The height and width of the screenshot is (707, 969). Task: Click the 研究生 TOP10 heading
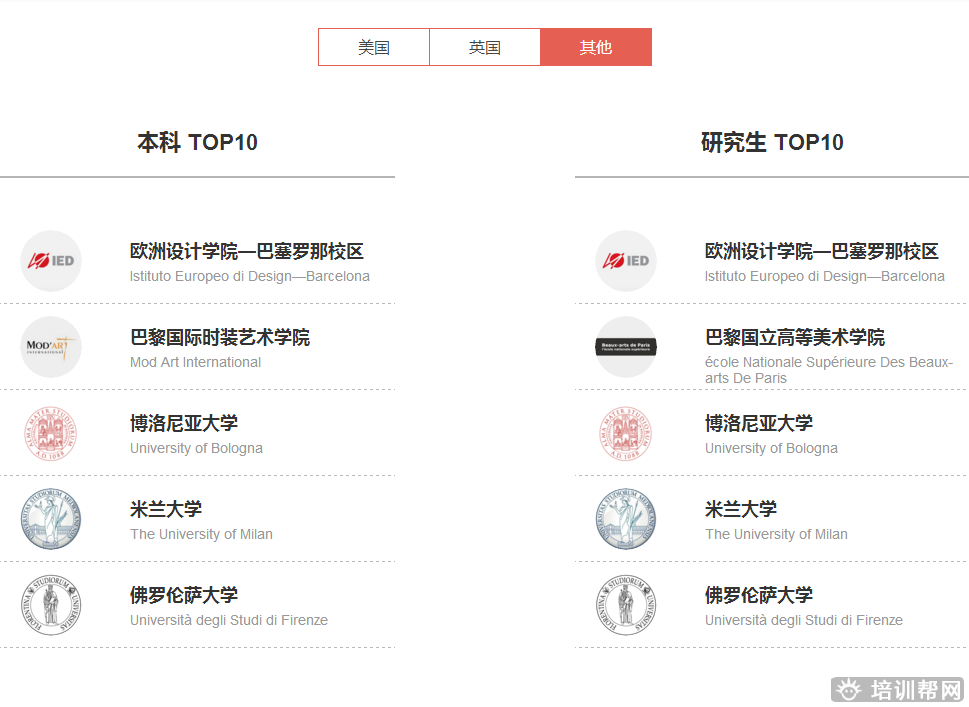[772, 142]
